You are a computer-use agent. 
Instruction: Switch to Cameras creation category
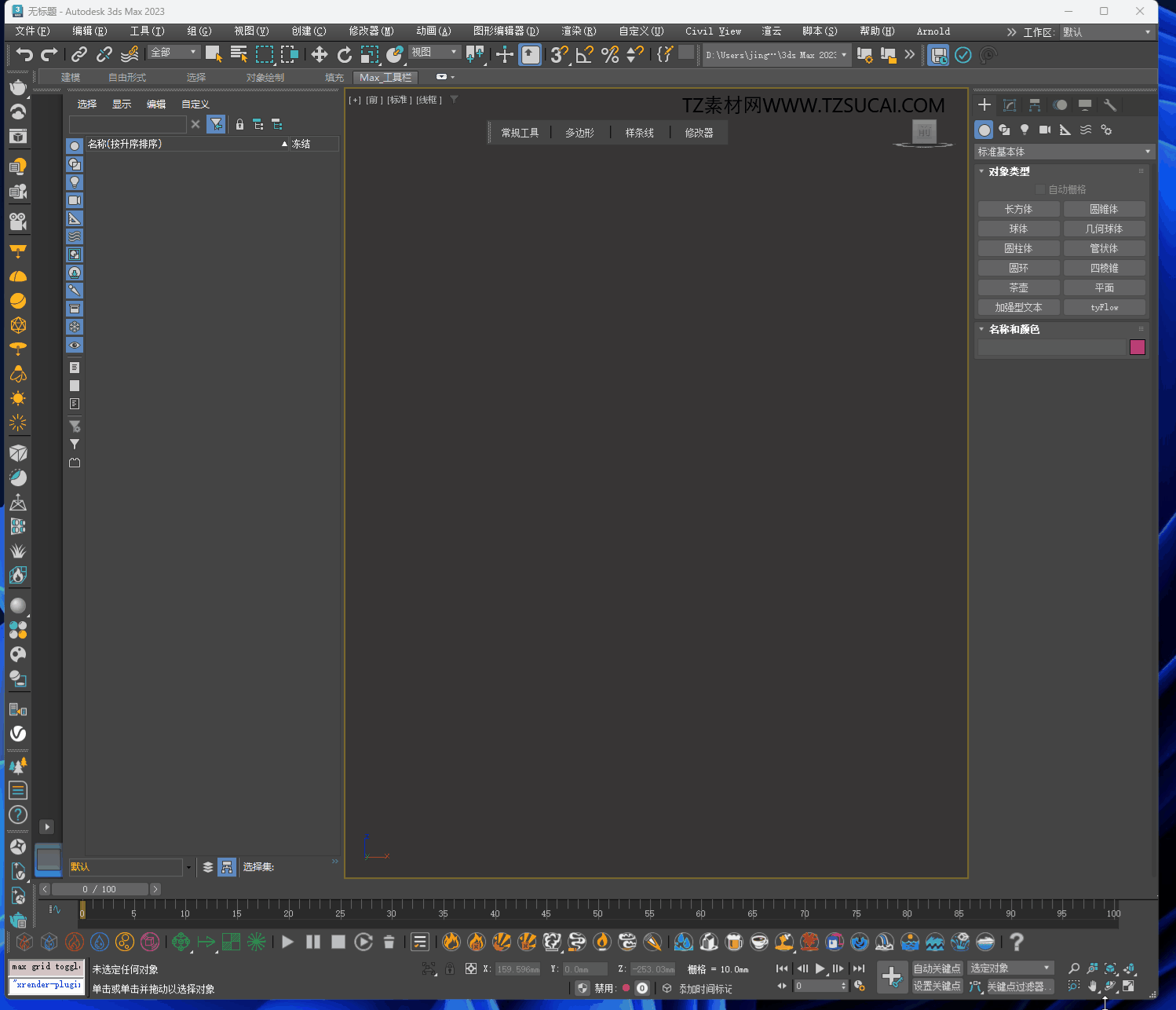tap(1045, 130)
